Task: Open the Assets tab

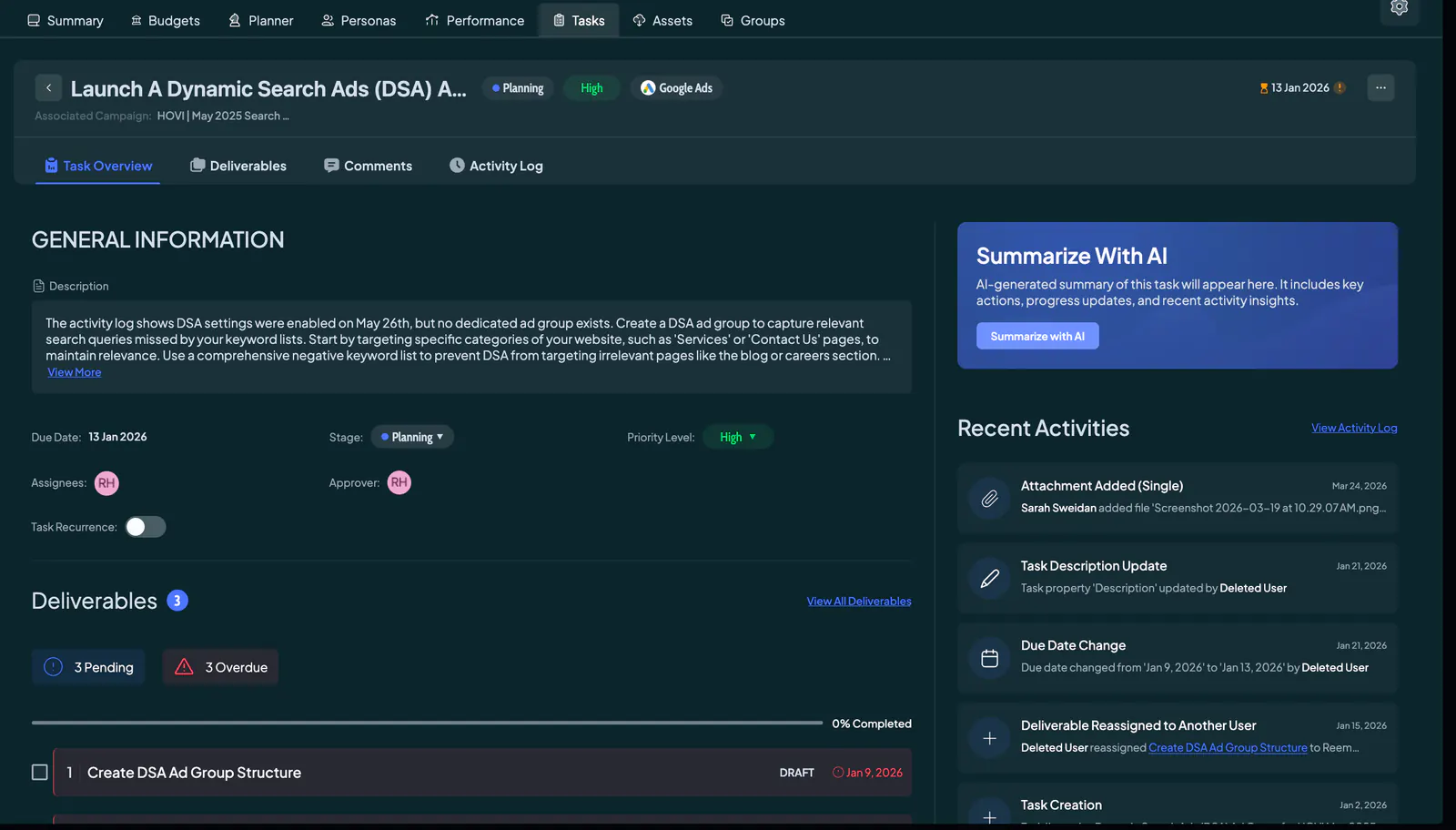Action: pos(662,20)
